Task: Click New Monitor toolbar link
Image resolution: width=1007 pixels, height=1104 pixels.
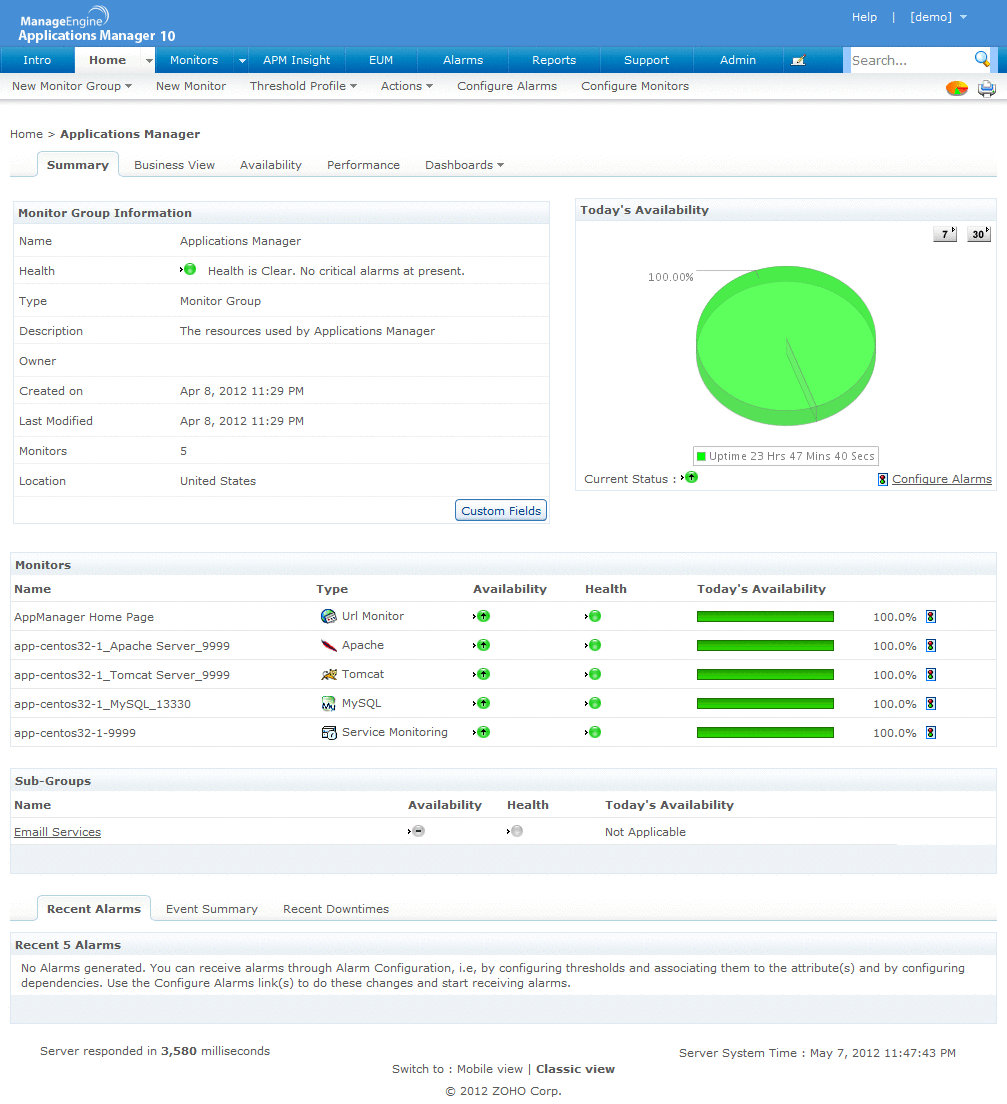Action: 191,86
